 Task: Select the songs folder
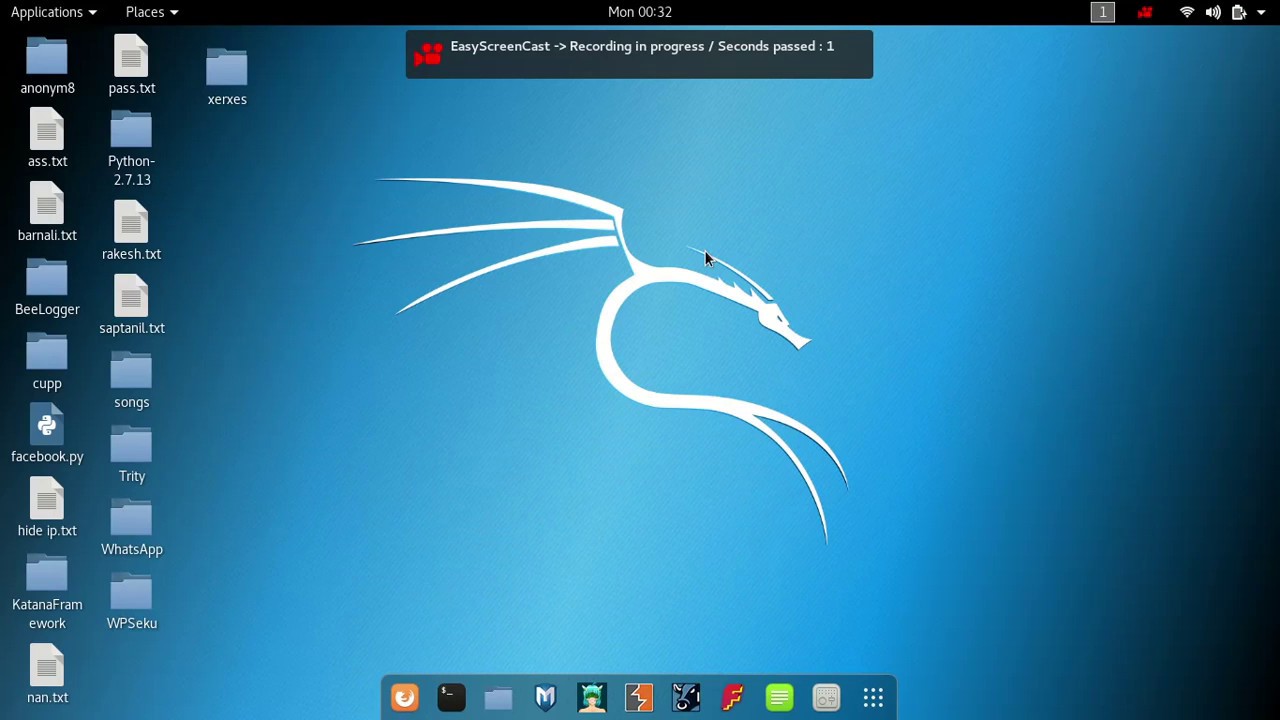pyautogui.click(x=132, y=380)
